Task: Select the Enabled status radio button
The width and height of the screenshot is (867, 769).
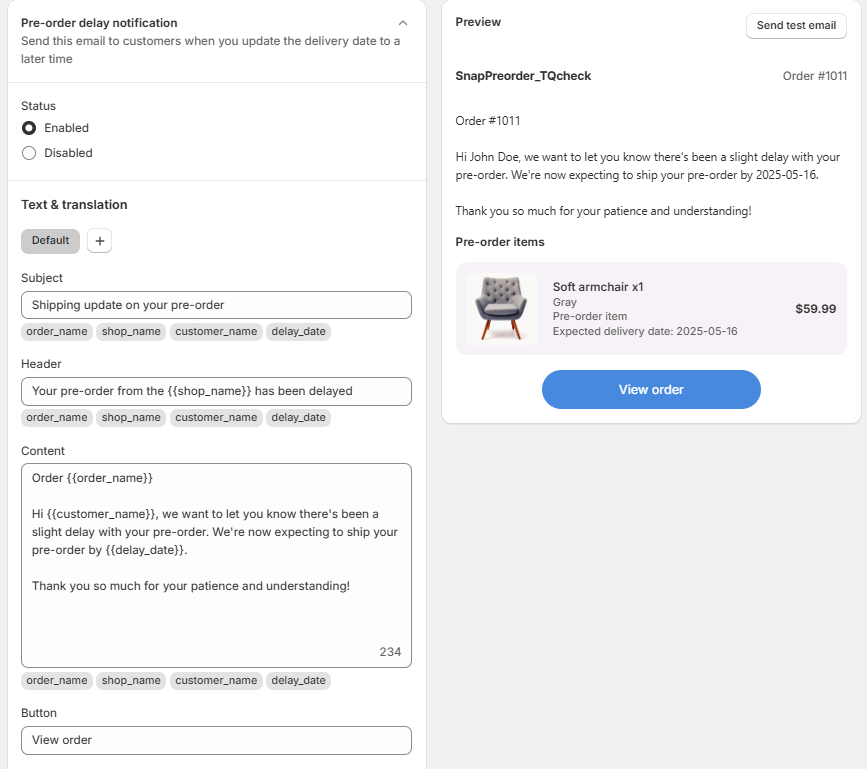Action: [x=29, y=128]
